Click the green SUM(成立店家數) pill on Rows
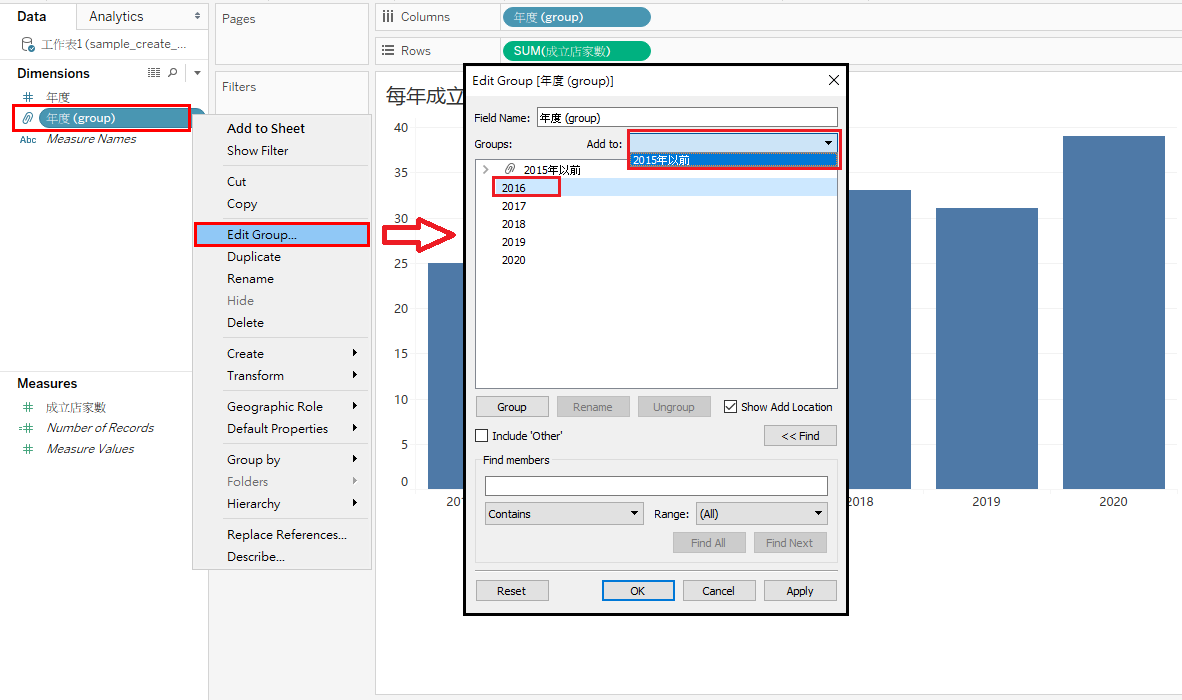Screen dimensions: 1182x700 tap(575, 50)
